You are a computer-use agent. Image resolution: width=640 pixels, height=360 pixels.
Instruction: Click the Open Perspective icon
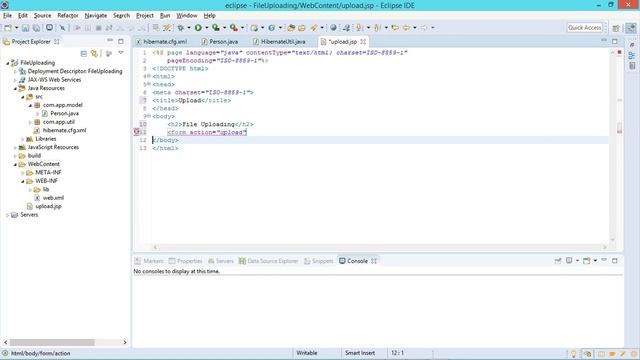point(616,28)
